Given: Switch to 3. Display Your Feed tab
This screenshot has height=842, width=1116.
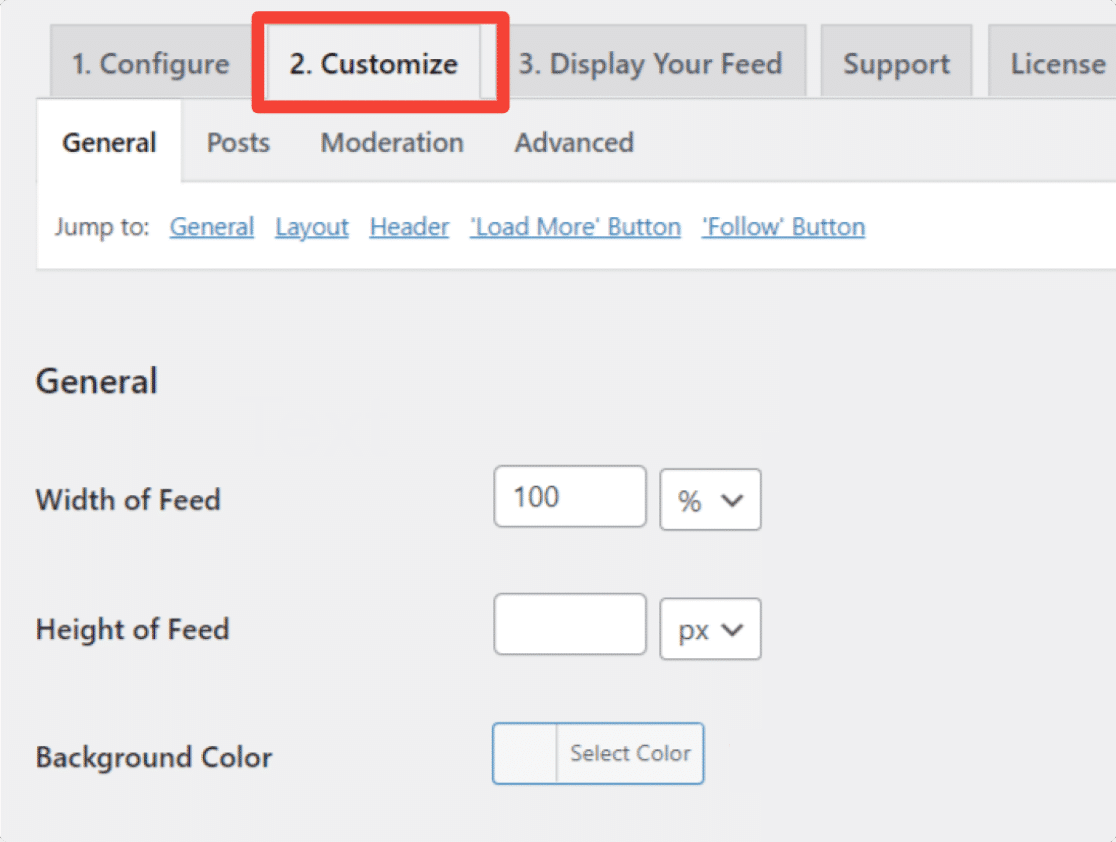Looking at the screenshot, I should (x=650, y=64).
